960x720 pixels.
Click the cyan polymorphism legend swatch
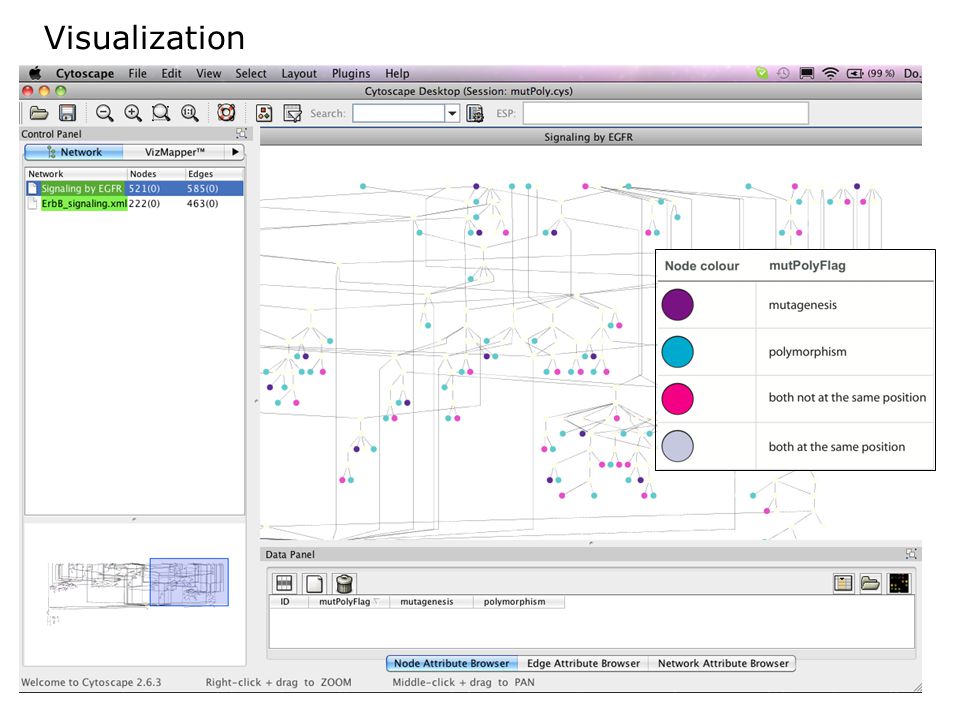tap(677, 351)
